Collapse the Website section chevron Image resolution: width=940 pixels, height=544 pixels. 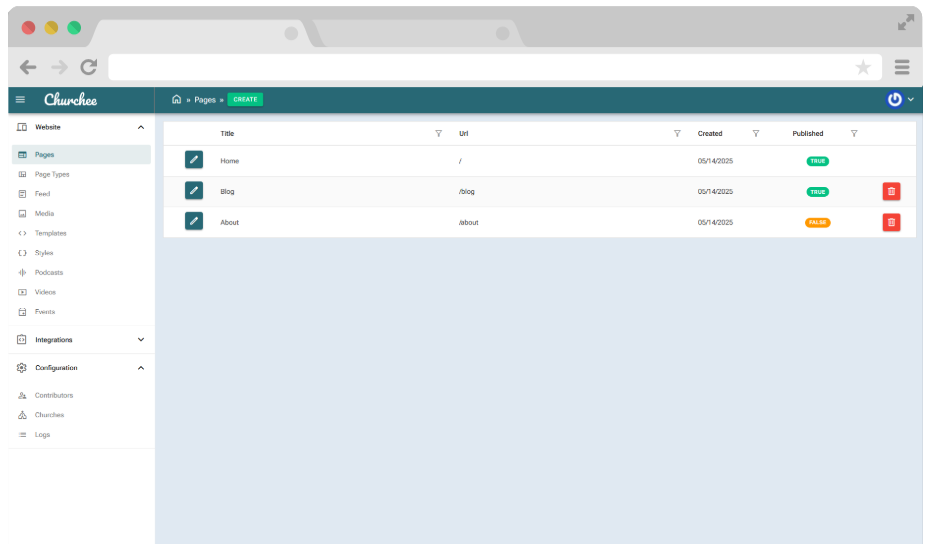[x=141, y=127]
